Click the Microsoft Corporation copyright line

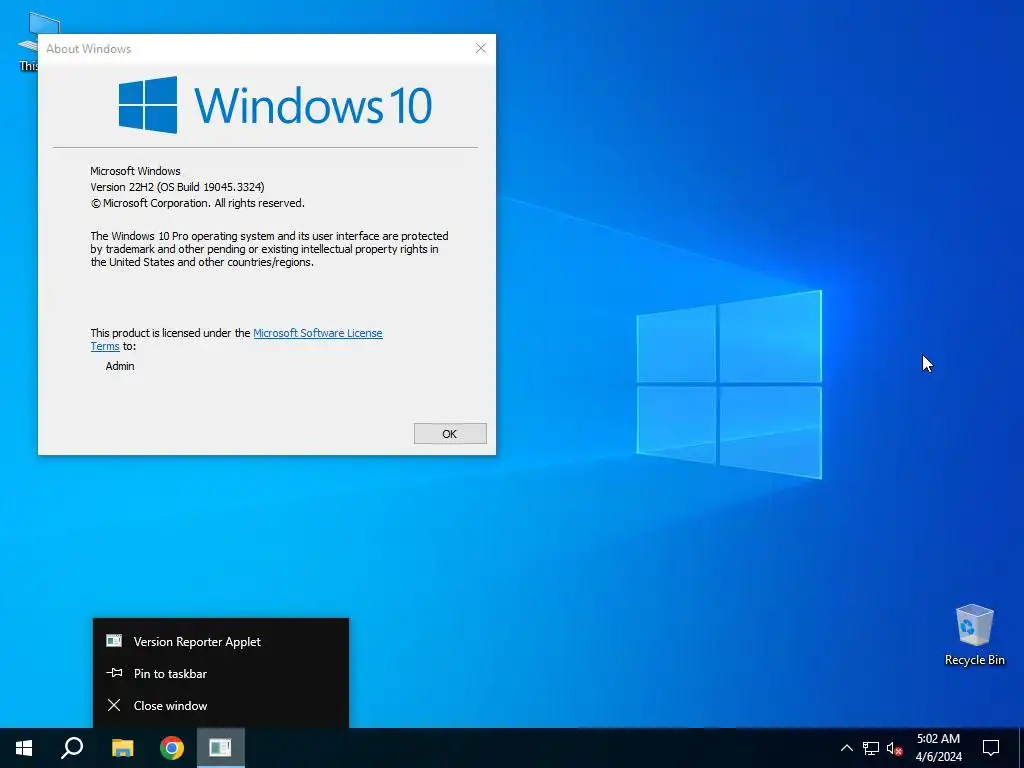[197, 203]
